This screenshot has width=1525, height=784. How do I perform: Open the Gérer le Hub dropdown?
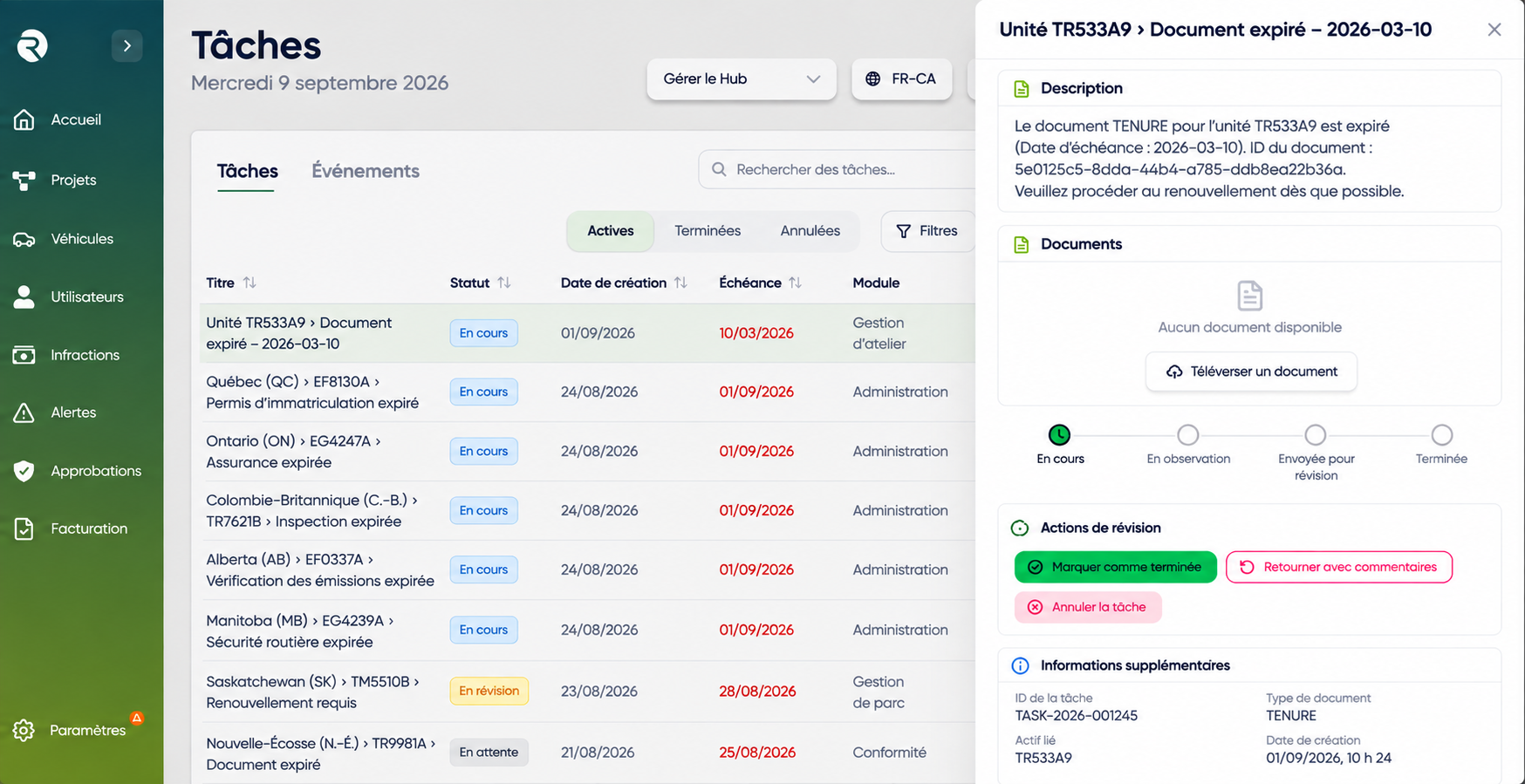point(742,78)
